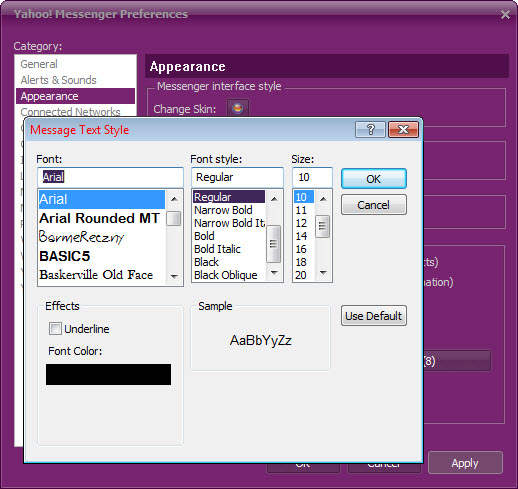Select Narrow Bold font style
The width and height of the screenshot is (518, 489).
[x=229, y=210]
